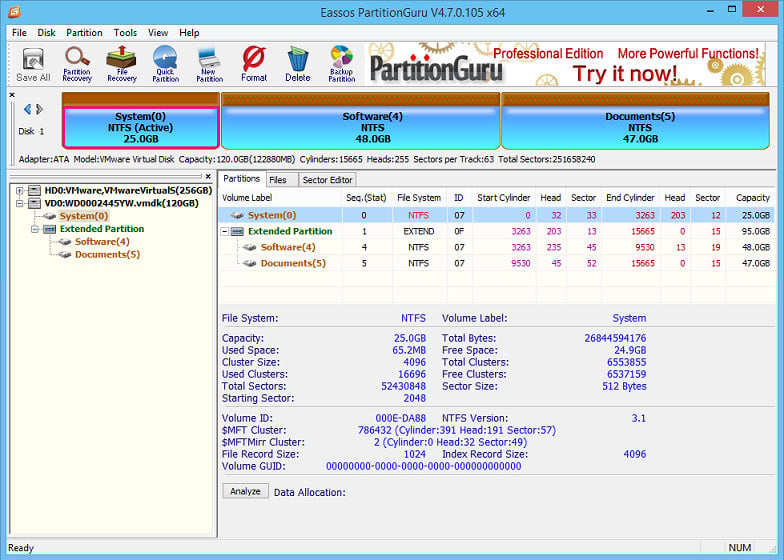Select Documents(5) in the left tree
The image size is (784, 560).
(107, 254)
